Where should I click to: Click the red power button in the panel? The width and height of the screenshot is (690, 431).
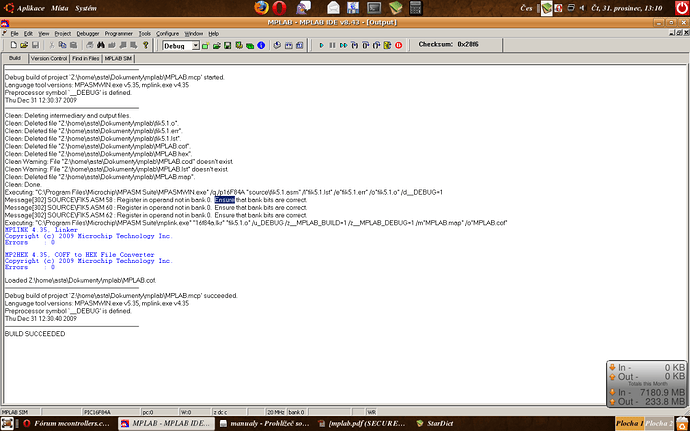coord(682,8)
